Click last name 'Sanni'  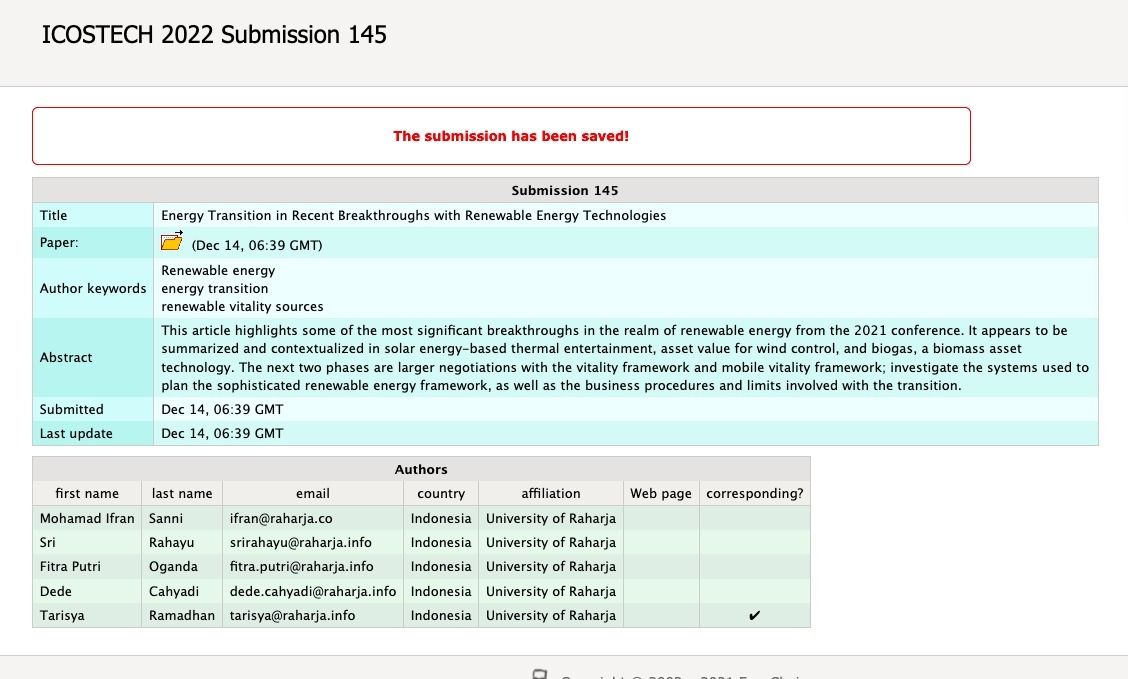tap(166, 519)
